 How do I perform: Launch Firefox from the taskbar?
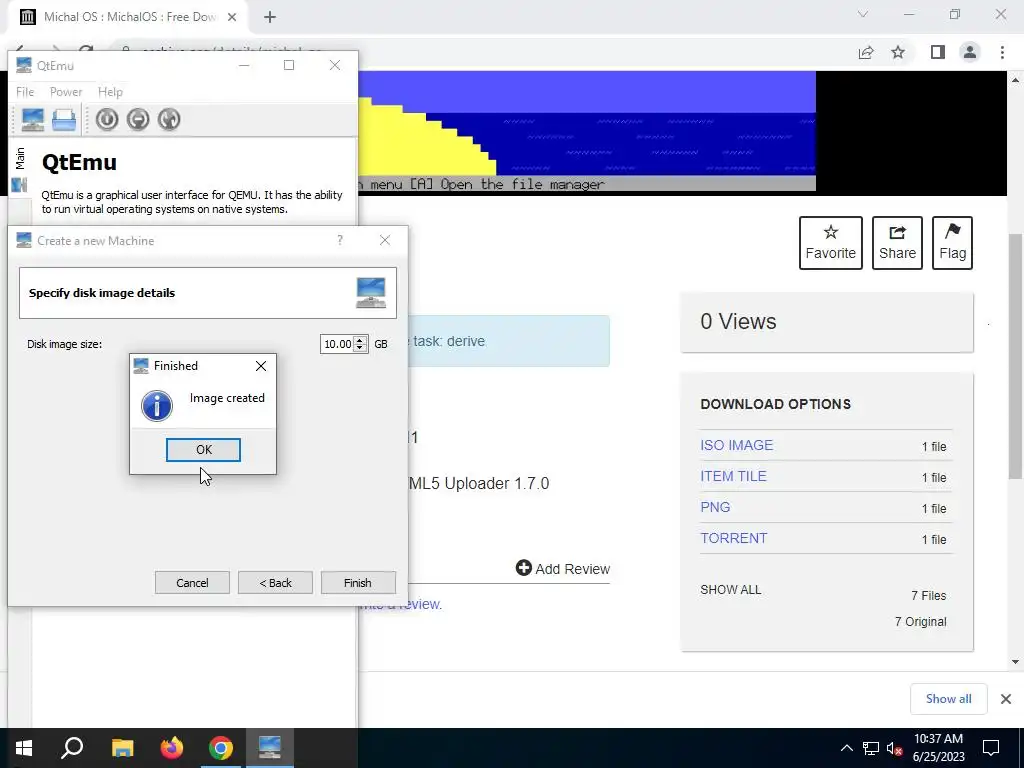tap(172, 748)
